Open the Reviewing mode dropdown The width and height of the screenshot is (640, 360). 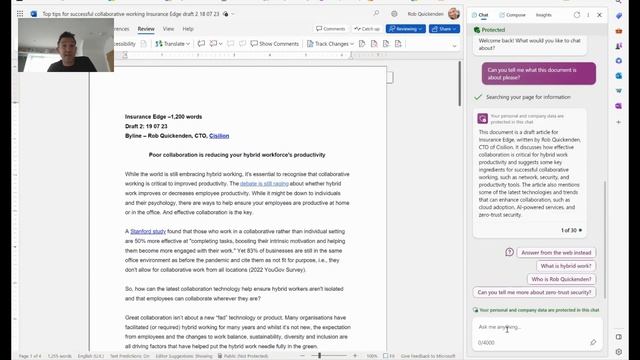click(406, 29)
